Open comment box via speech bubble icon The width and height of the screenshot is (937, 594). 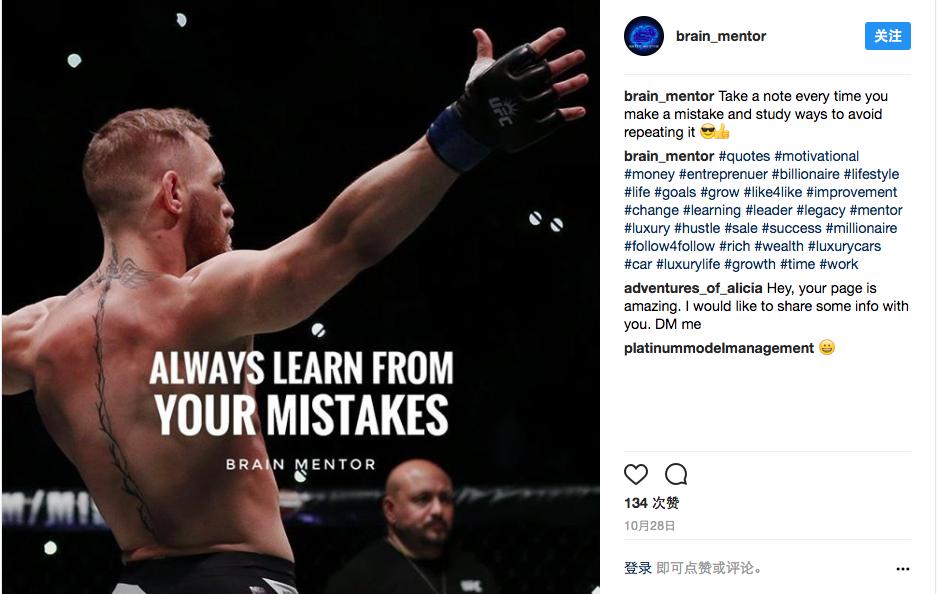pos(676,474)
